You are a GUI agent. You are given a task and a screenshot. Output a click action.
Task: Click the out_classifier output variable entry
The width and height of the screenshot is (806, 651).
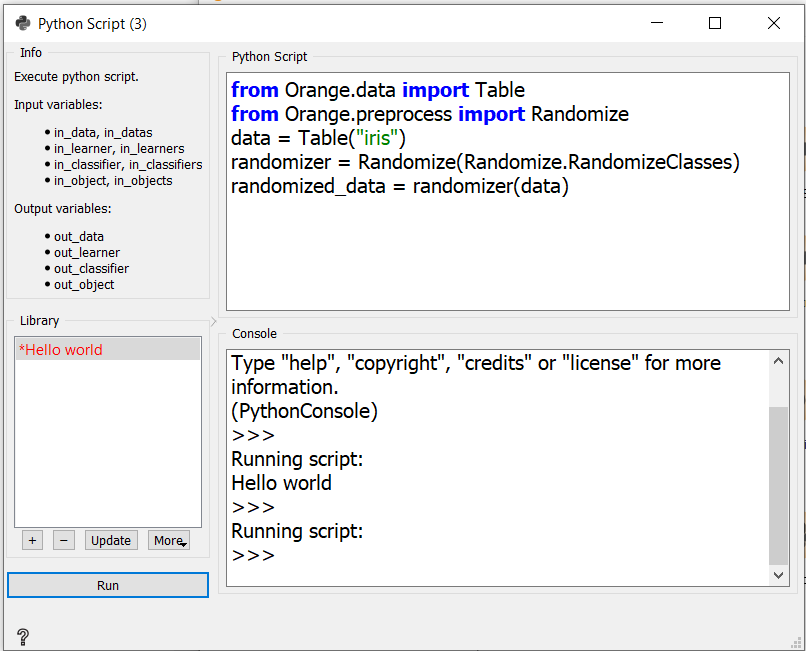click(90, 268)
